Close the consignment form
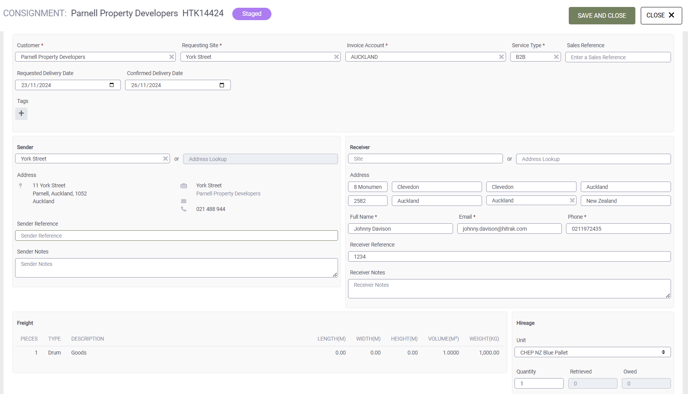The image size is (688, 394). (661, 15)
